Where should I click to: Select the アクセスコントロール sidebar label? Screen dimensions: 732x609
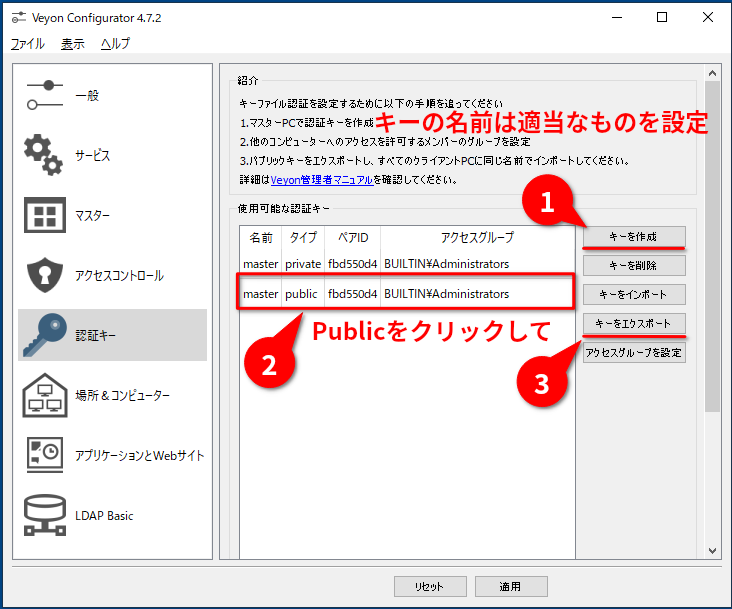tap(120, 275)
